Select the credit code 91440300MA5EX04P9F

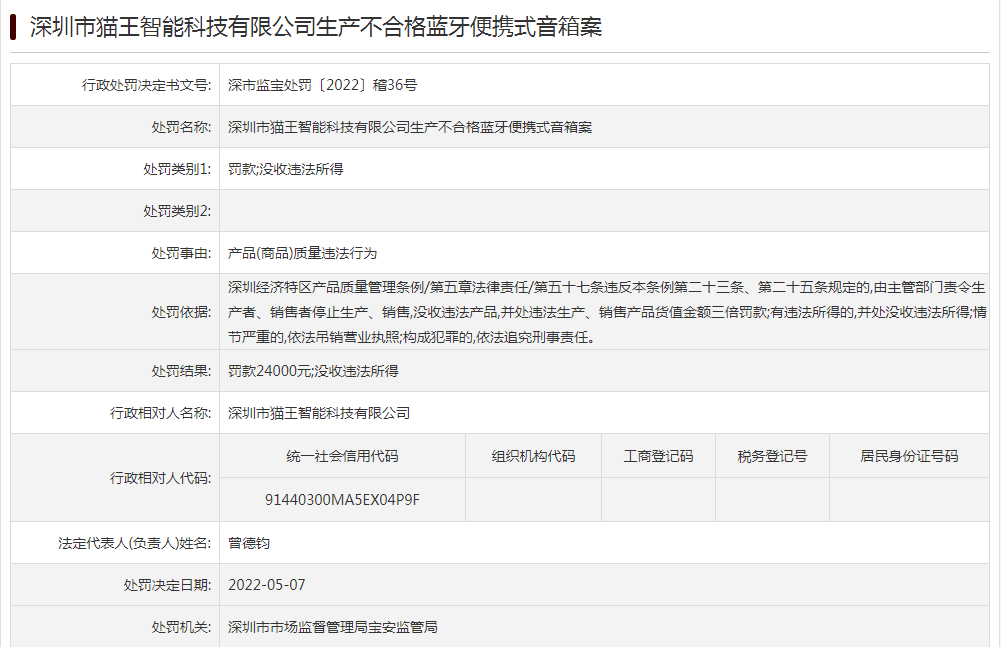(x=342, y=499)
